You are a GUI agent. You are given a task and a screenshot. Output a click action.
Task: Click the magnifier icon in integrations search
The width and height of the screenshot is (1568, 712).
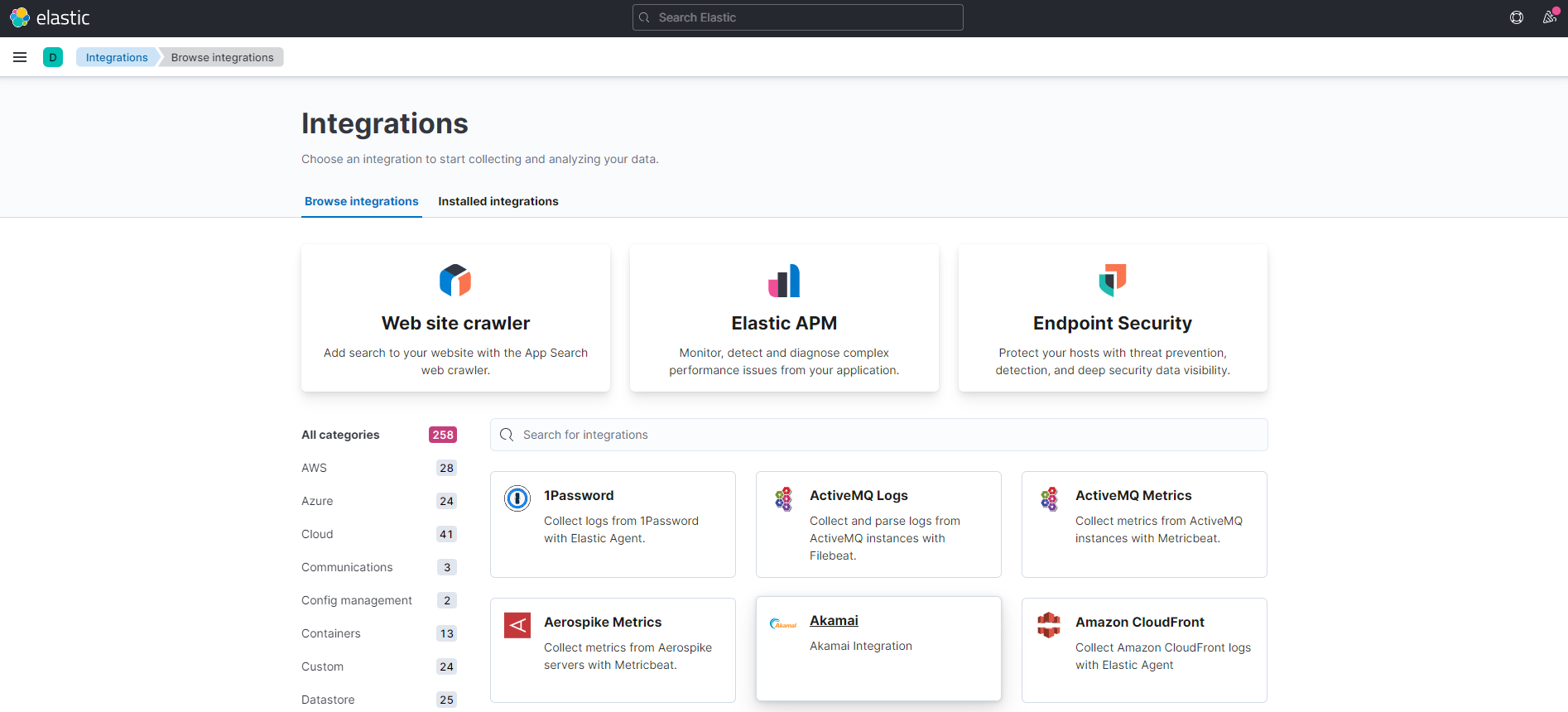(507, 435)
